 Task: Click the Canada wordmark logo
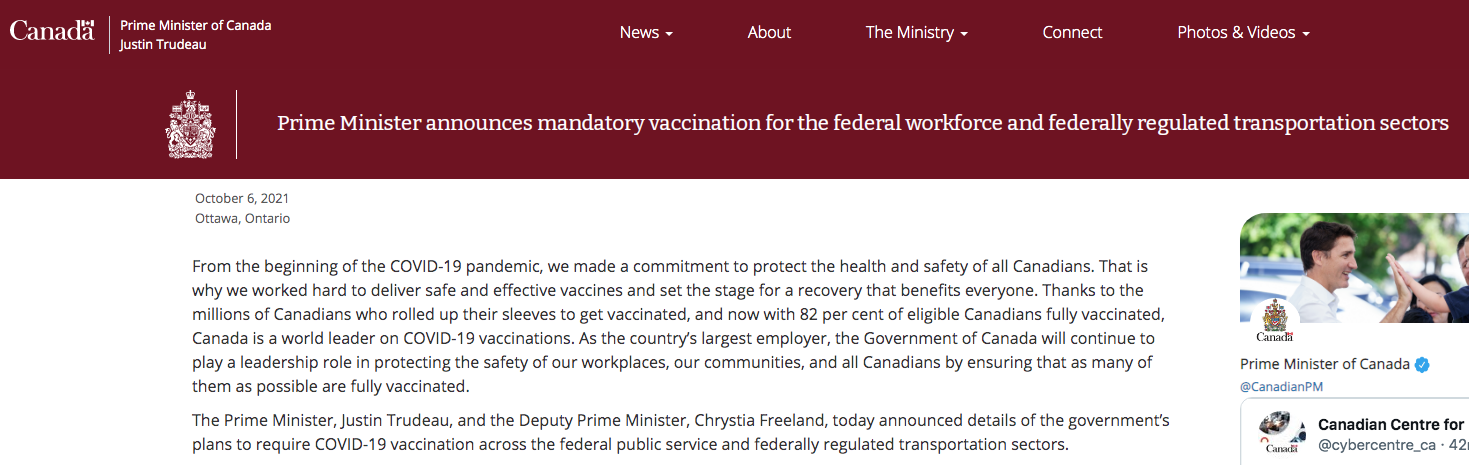click(52, 31)
